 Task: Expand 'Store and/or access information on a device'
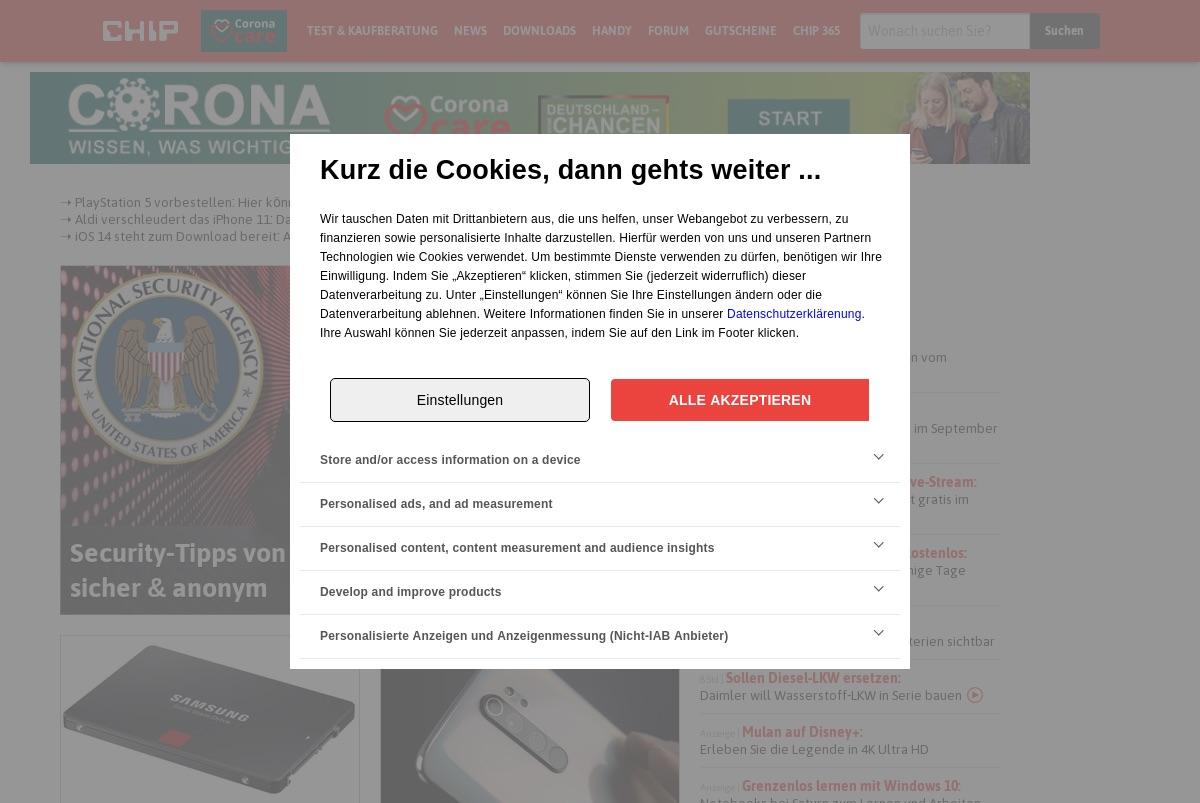[x=600, y=460]
